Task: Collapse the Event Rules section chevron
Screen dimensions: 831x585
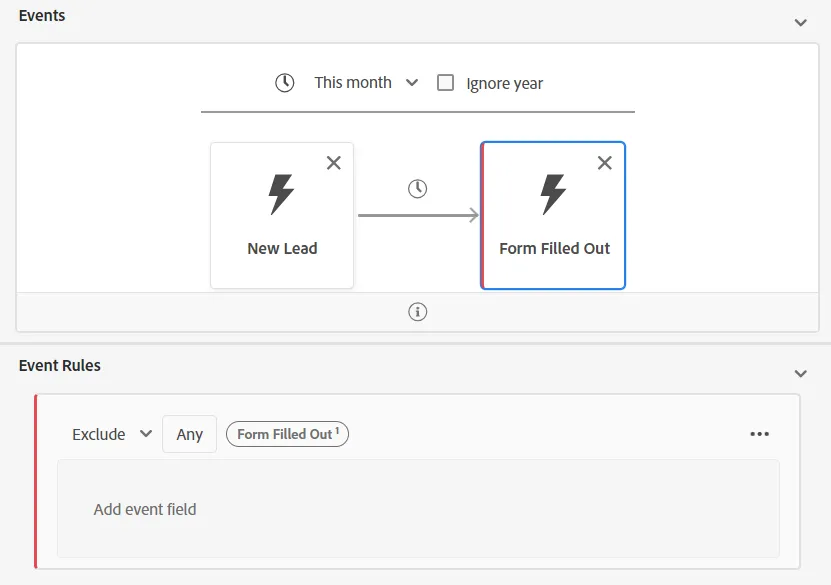Action: click(x=801, y=374)
